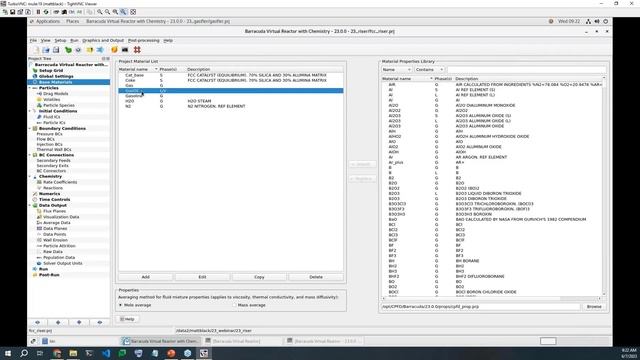The width and height of the screenshot is (640, 360).
Task: Open the Setup menu
Action: [x=60, y=40]
